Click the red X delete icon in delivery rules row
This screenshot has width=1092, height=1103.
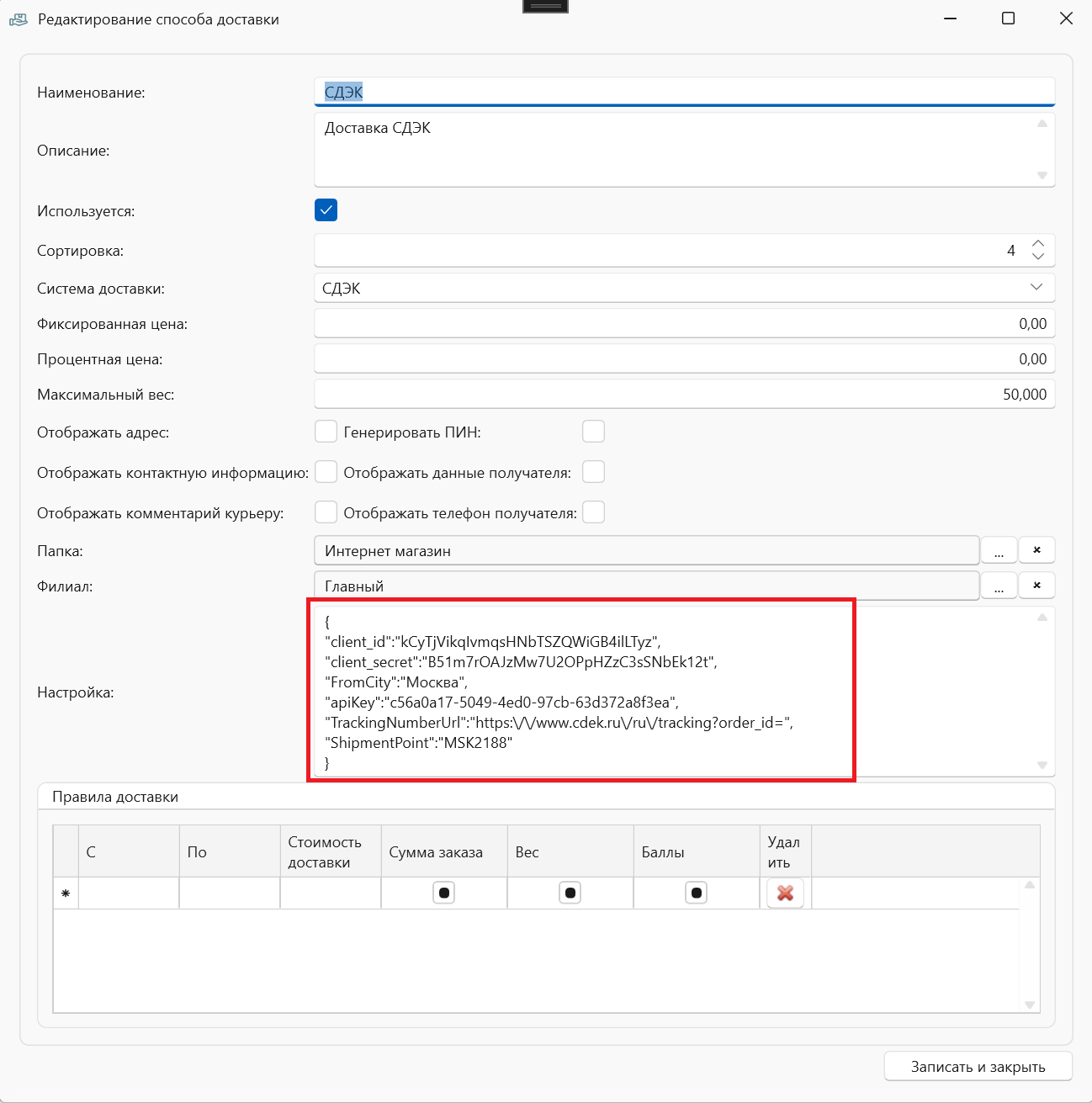tap(785, 893)
